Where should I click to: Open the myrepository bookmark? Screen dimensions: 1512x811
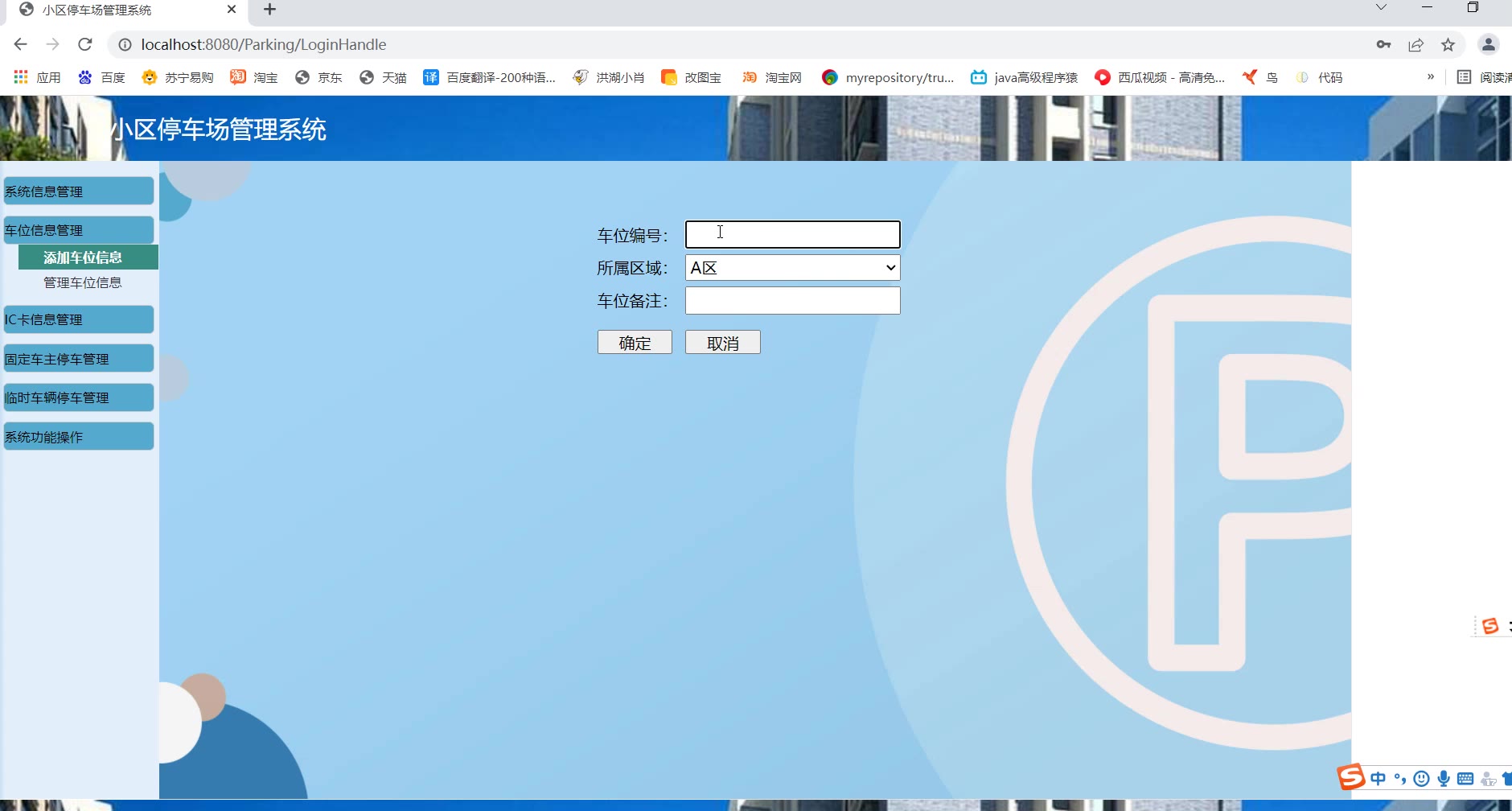(x=888, y=77)
